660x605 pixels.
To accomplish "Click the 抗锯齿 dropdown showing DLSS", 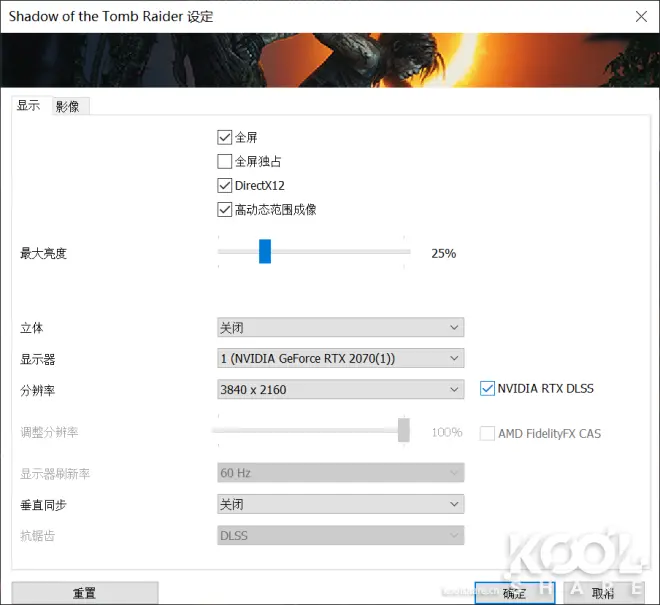I will [x=341, y=536].
